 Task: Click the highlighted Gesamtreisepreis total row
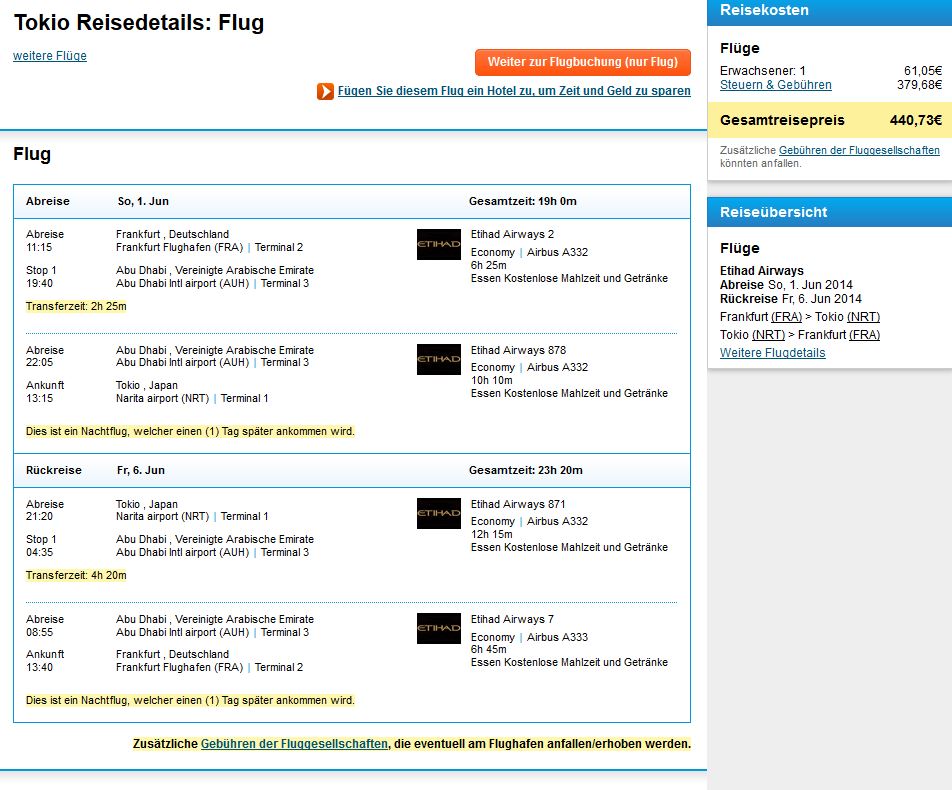click(x=829, y=120)
